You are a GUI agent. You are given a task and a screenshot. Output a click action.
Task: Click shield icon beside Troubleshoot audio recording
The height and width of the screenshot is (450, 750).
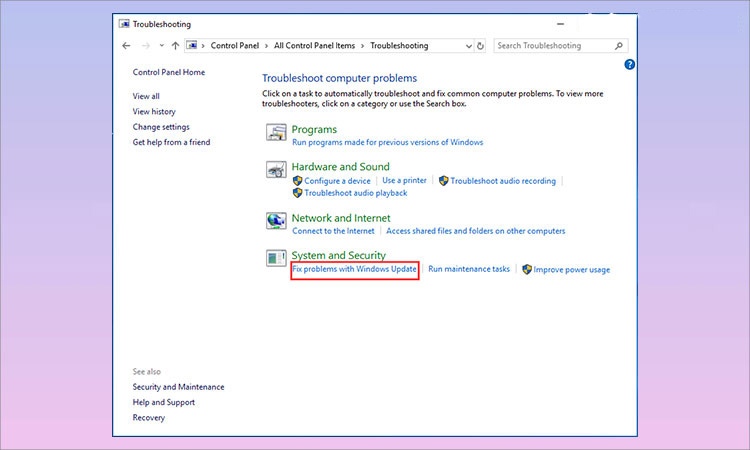[x=443, y=181]
